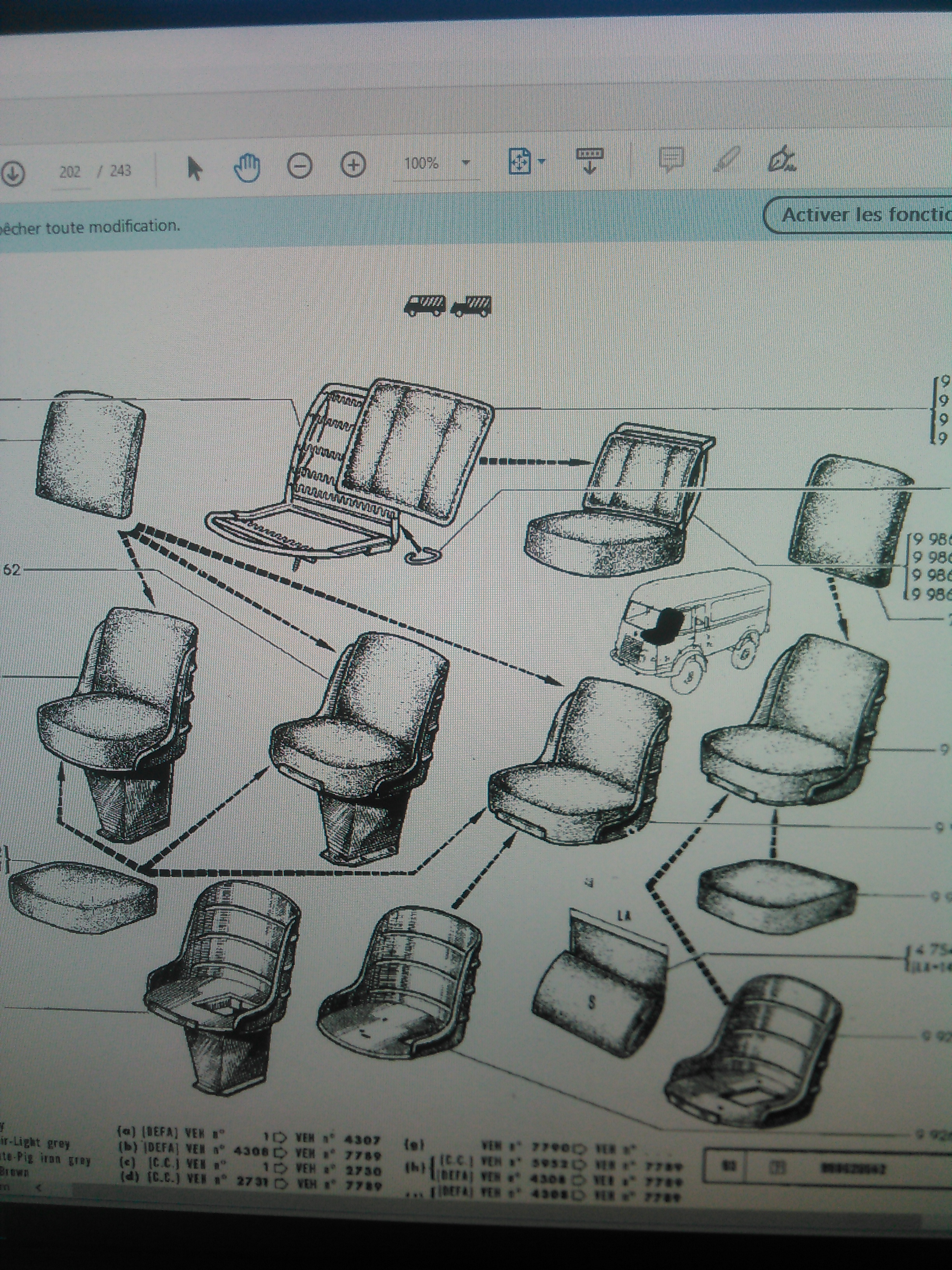Go to the next page with the down arrow
Screen dimensions: 952x1270
(x=12, y=172)
